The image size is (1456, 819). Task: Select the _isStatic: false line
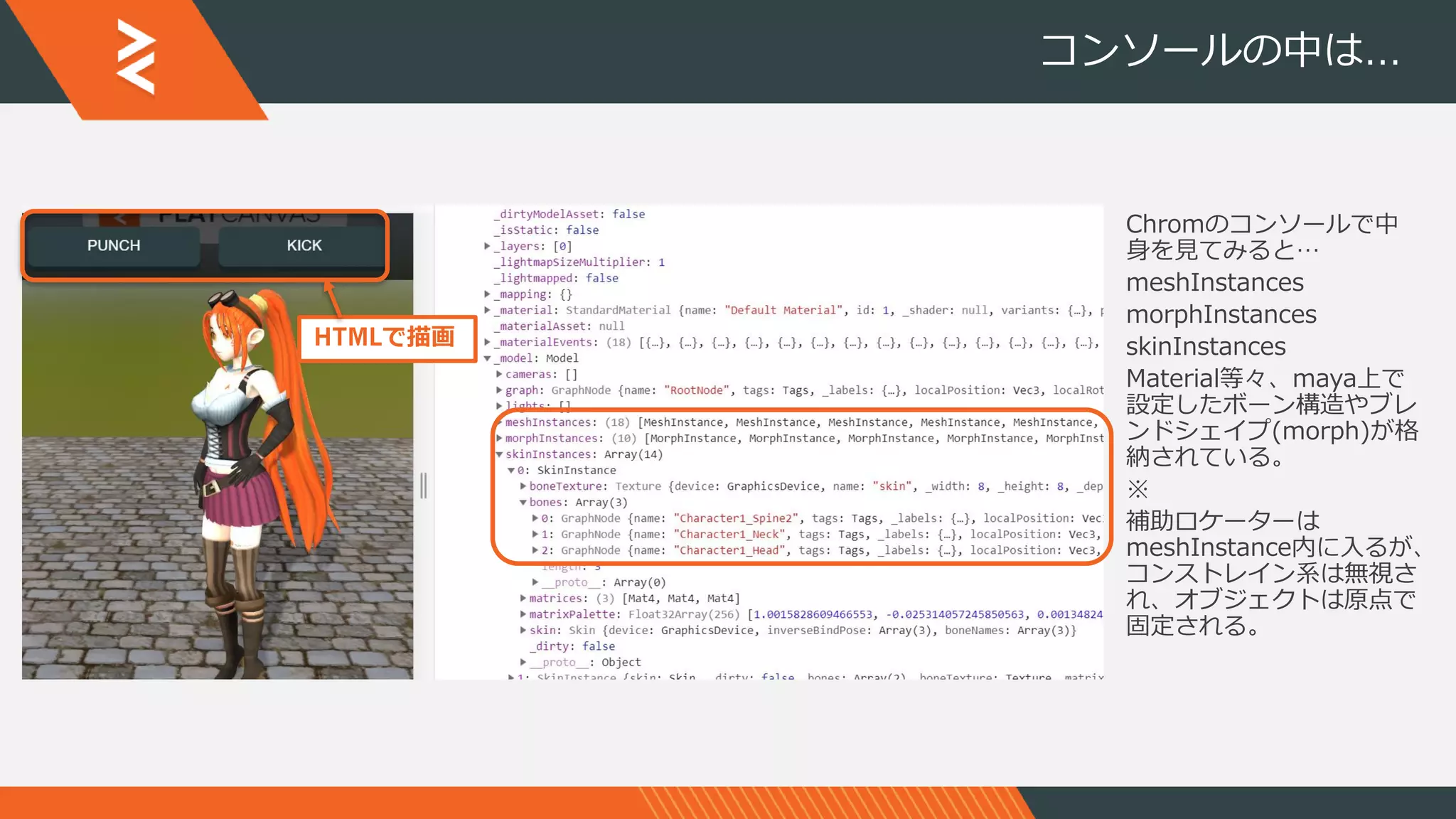coord(547,230)
